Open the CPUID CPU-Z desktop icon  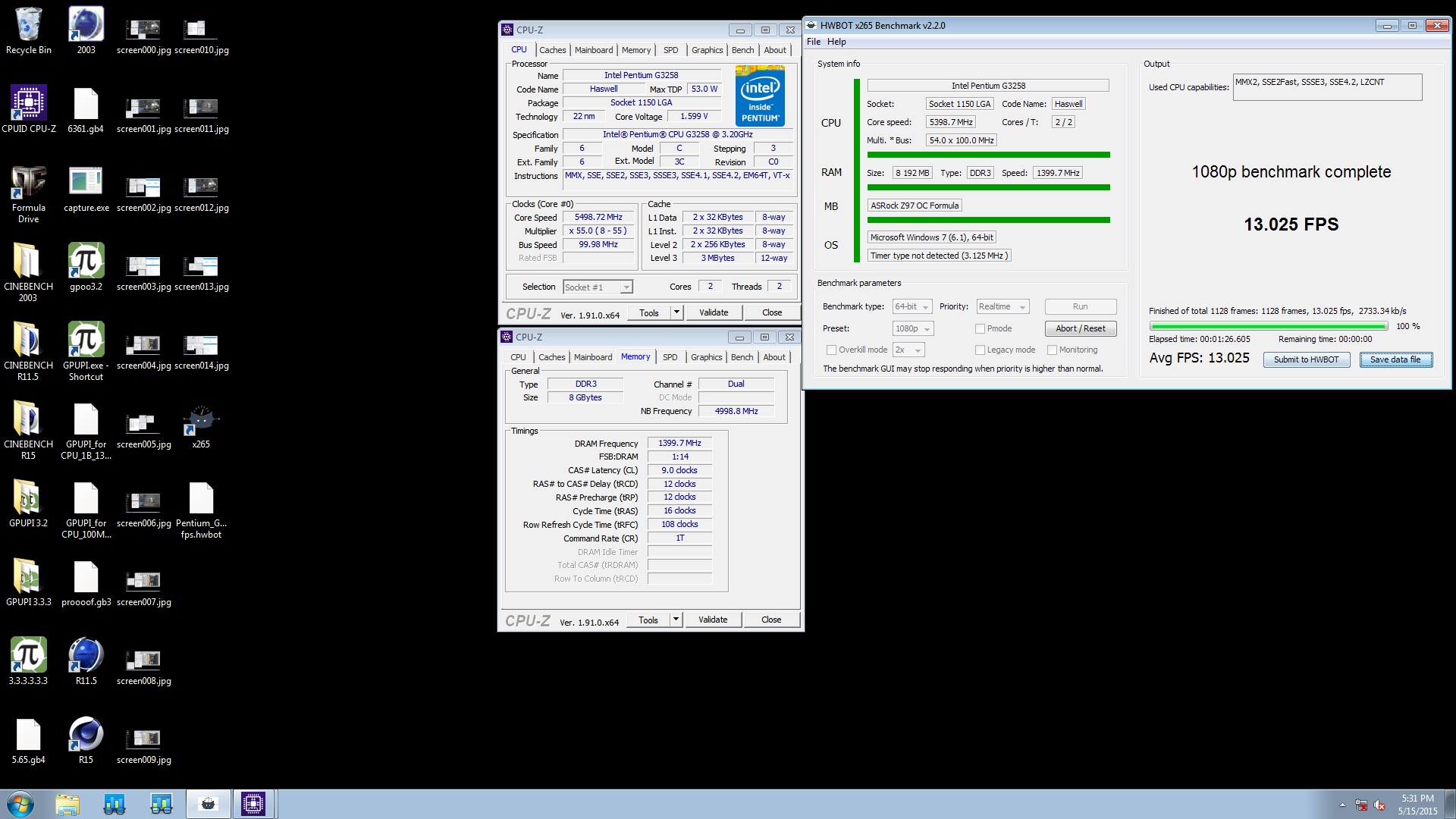tap(28, 109)
